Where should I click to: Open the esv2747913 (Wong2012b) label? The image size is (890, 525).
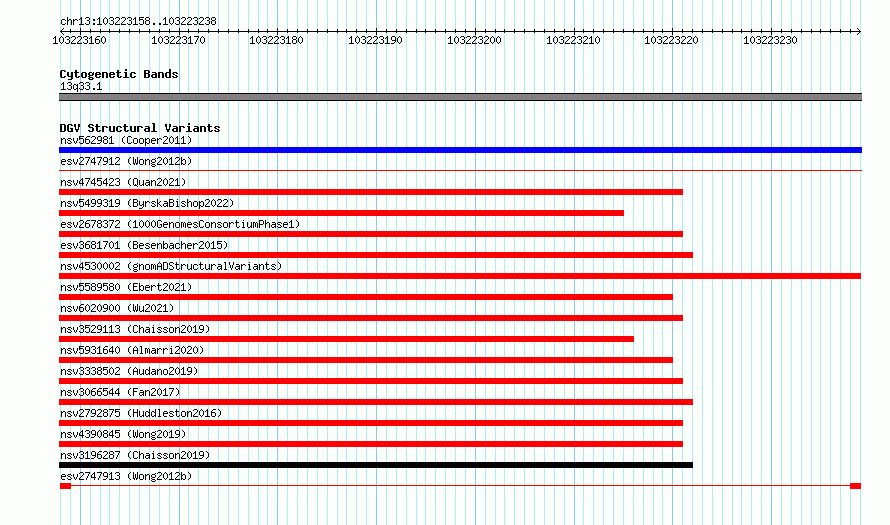(x=126, y=476)
